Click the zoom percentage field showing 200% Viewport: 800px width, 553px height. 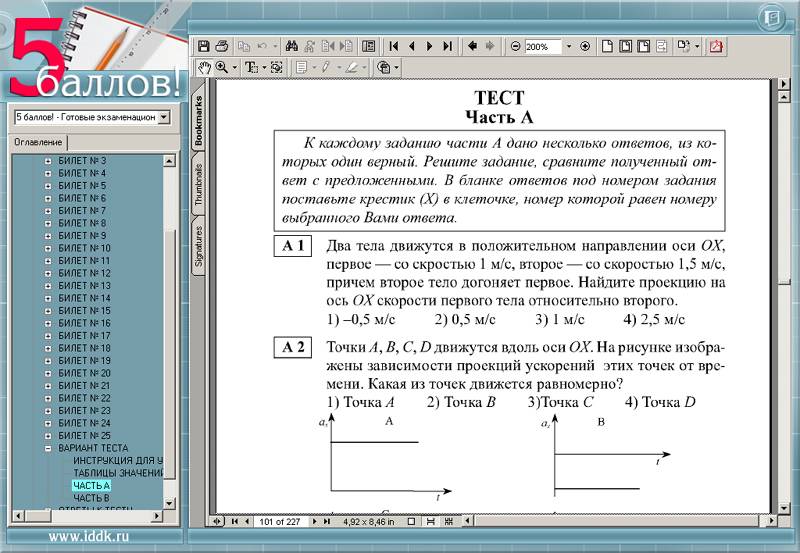(x=543, y=46)
